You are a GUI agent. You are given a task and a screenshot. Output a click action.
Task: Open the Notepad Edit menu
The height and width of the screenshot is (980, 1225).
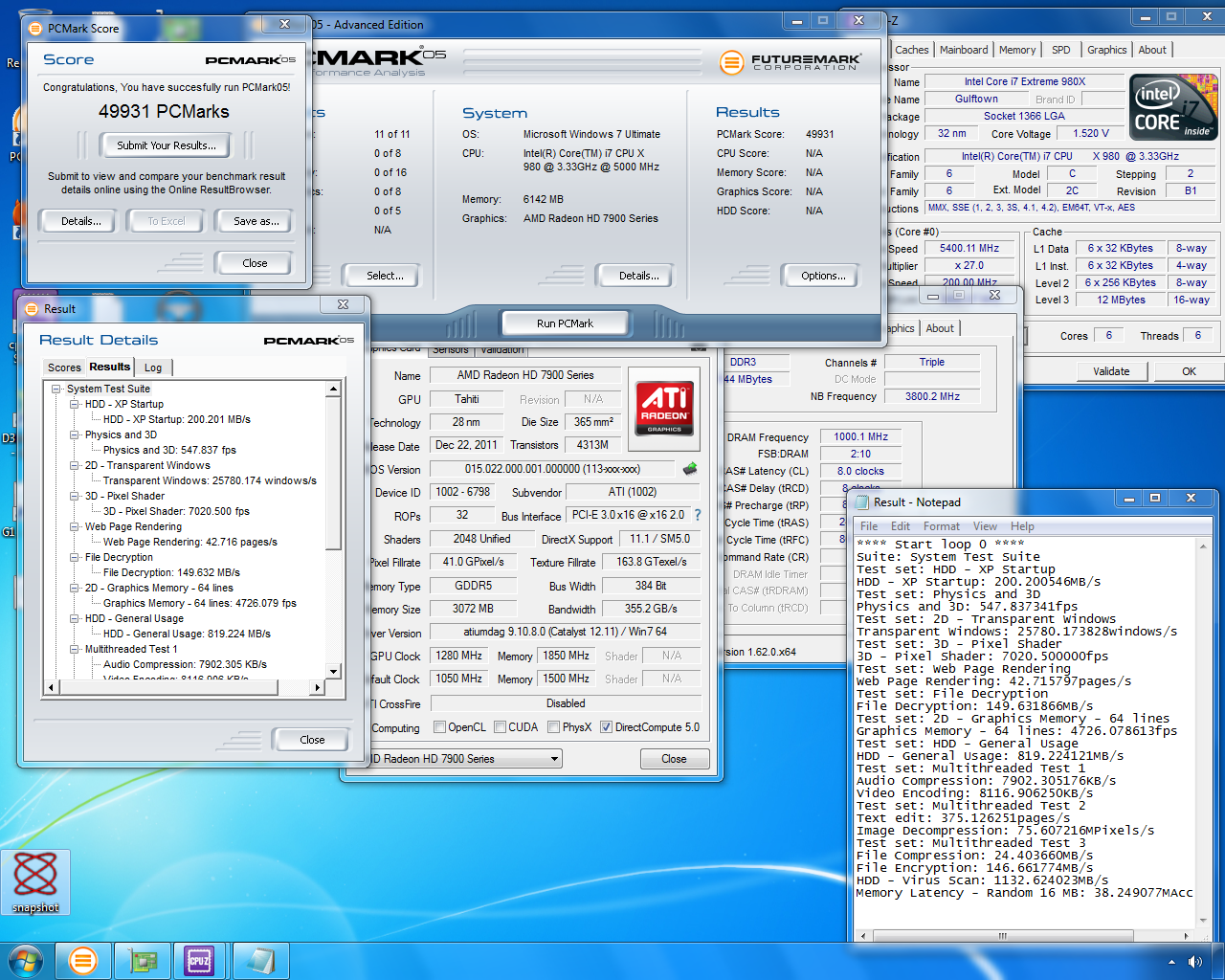coord(901,526)
